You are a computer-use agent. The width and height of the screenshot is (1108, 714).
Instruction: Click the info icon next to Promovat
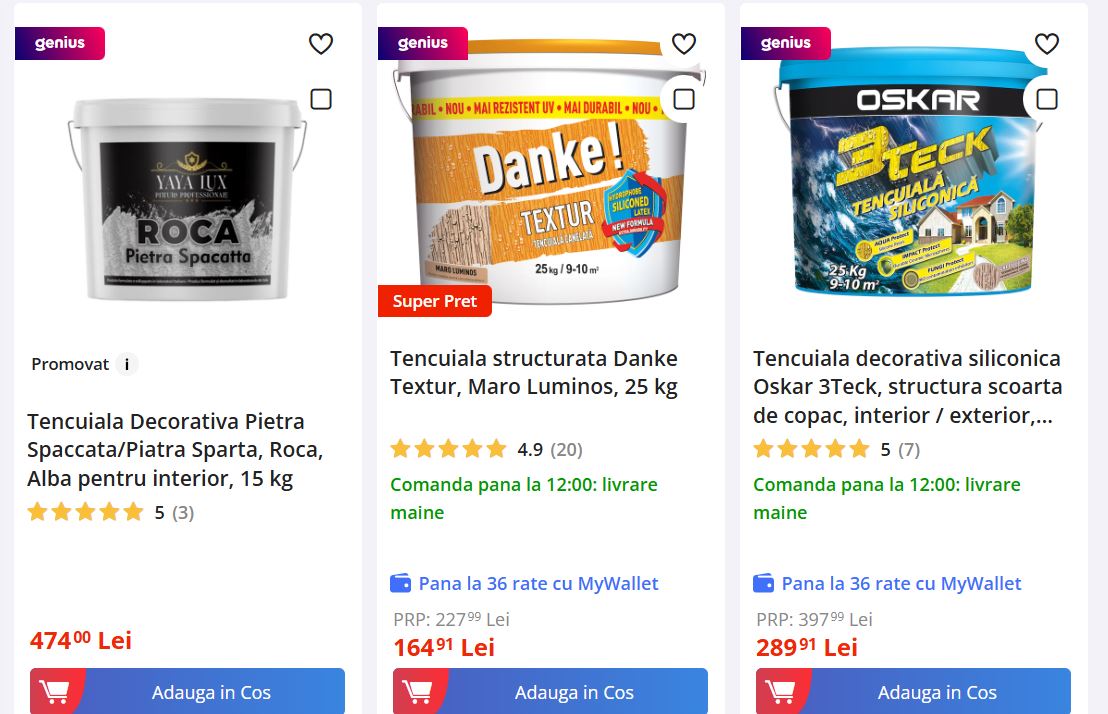127,364
